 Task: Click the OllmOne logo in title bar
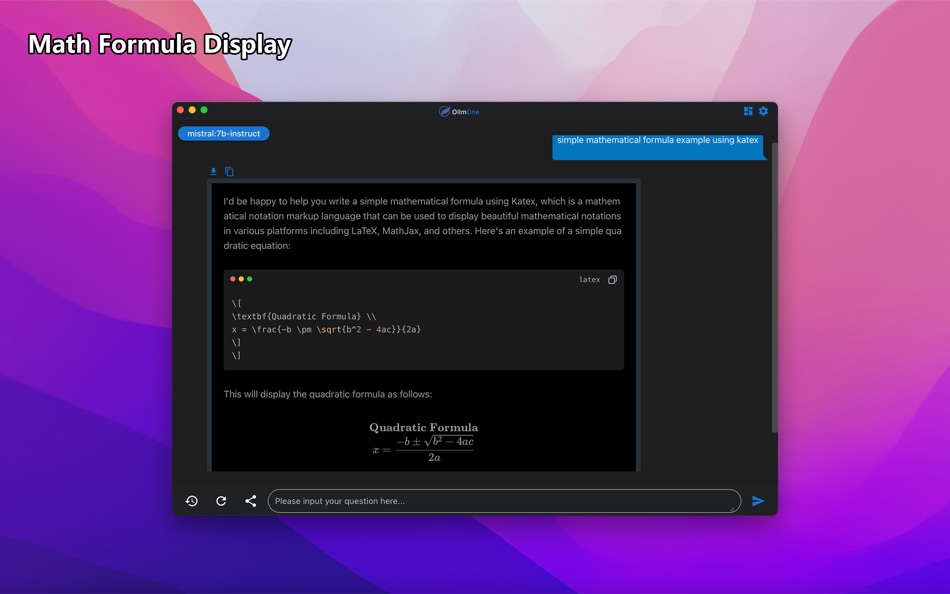(x=459, y=112)
